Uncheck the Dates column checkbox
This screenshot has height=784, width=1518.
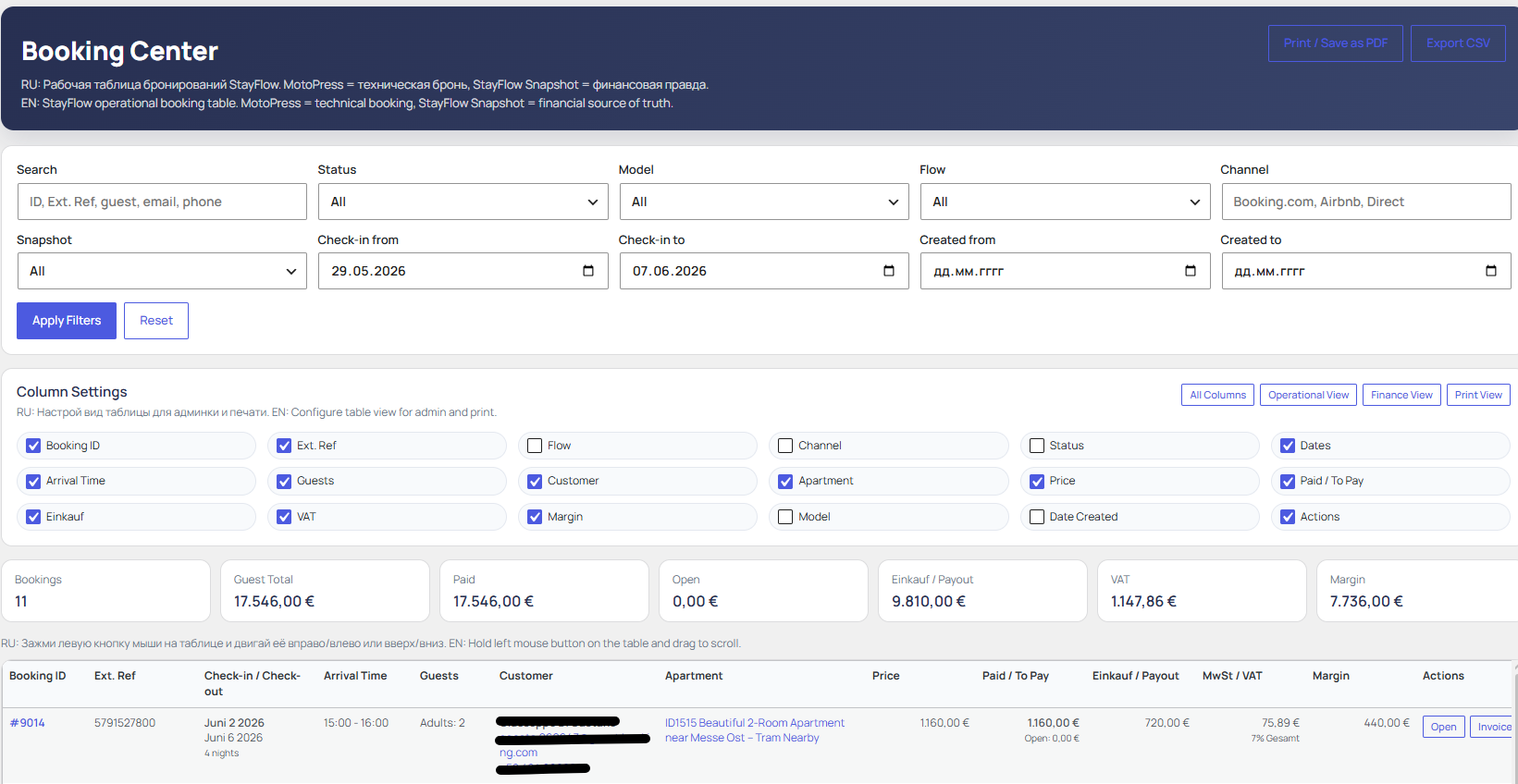point(1288,446)
